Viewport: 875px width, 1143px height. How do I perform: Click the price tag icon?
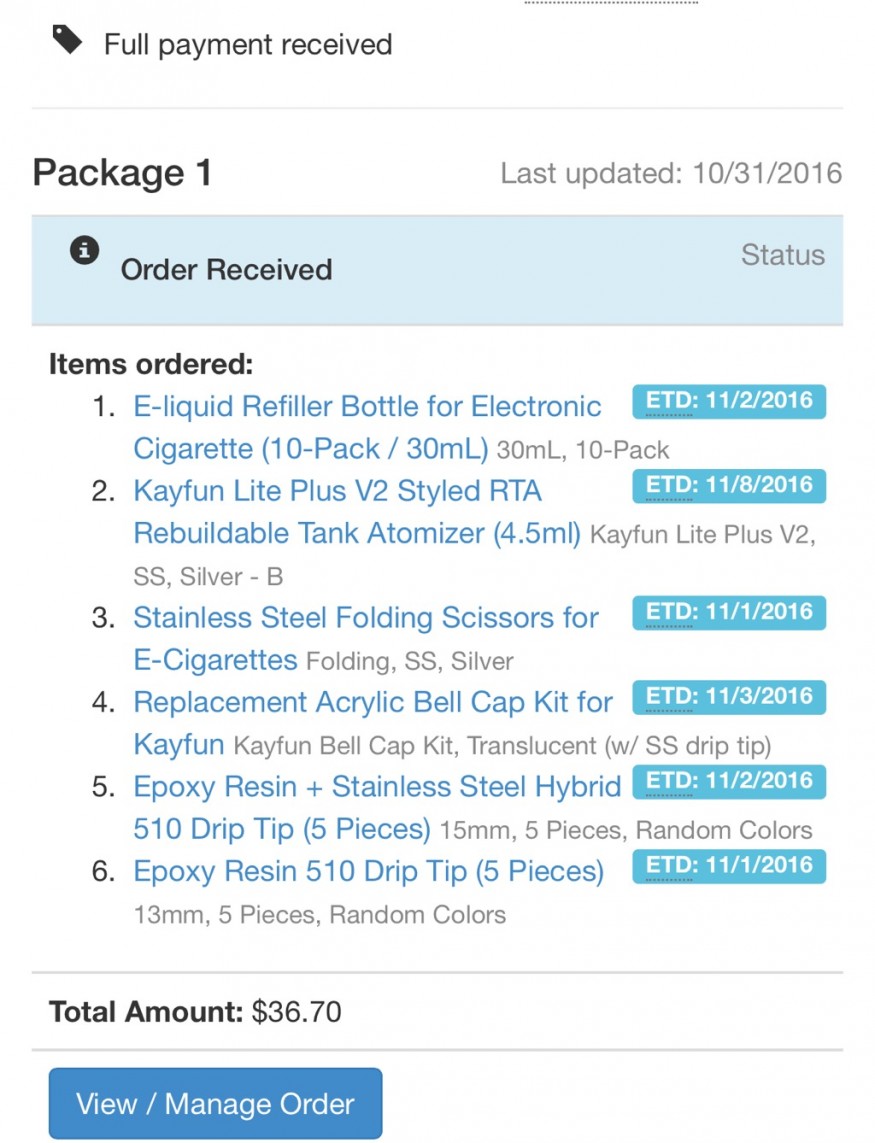pyautogui.click(x=67, y=41)
